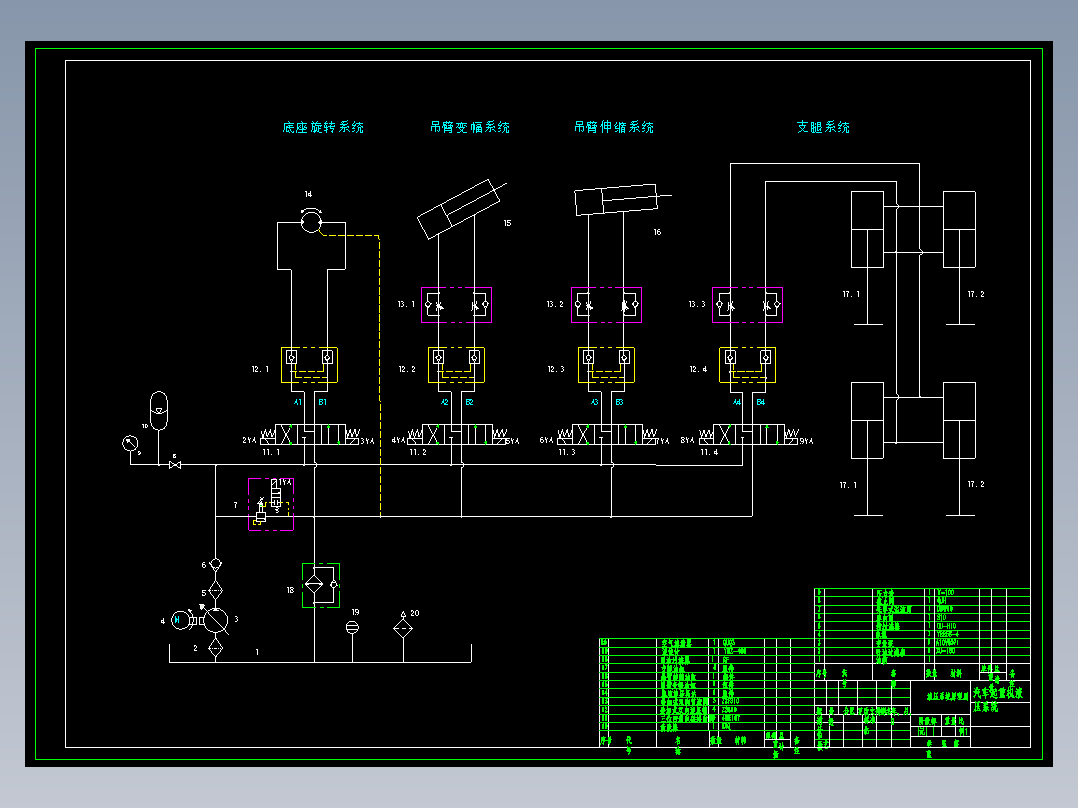Click the shut-off valve below the accumulator
This screenshot has height=808, width=1078.
click(x=175, y=466)
